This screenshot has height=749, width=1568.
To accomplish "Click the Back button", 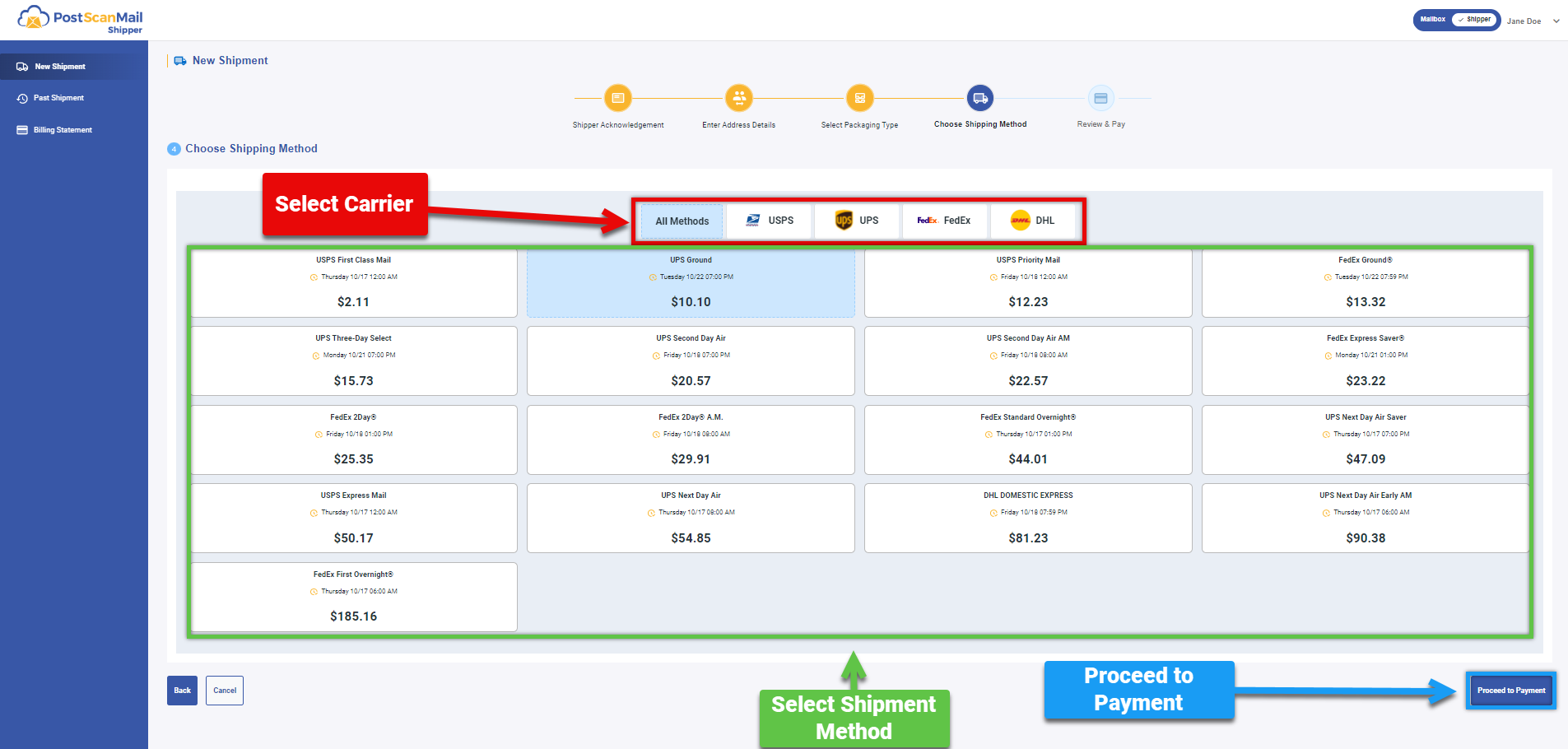I will pos(182,691).
